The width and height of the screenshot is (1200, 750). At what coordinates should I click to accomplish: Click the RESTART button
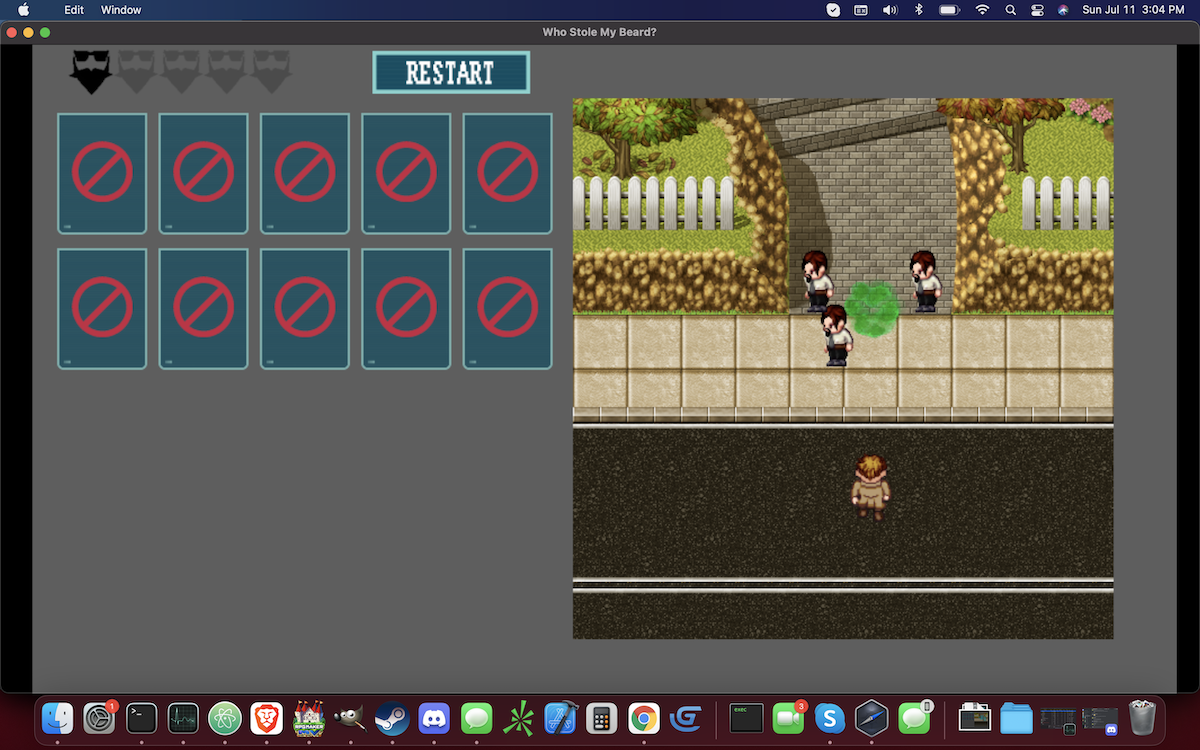450,73
